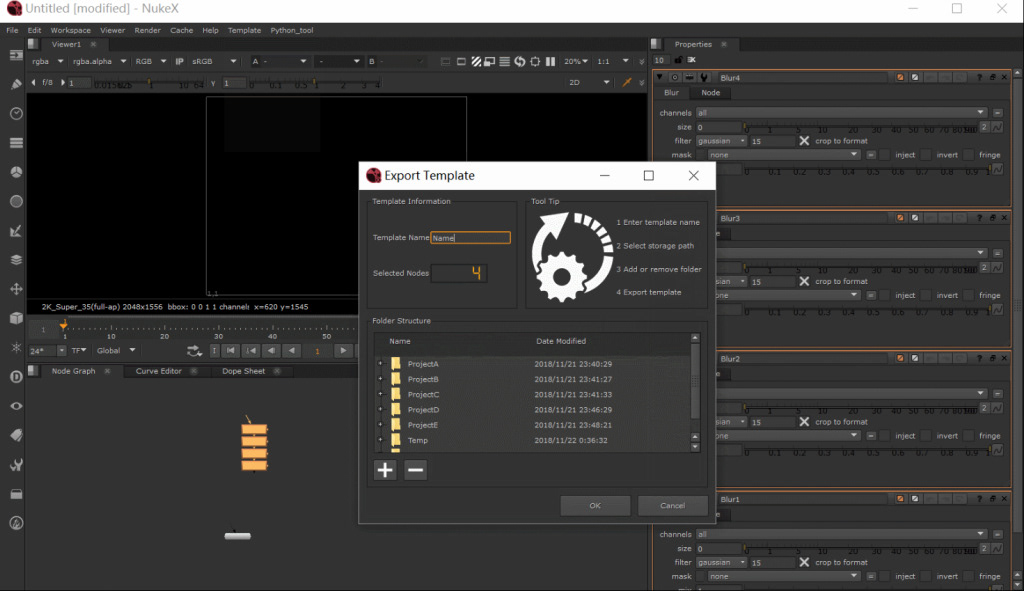
Task: Open the ToolSets wrench icon in left sidebar
Action: (x=16, y=464)
